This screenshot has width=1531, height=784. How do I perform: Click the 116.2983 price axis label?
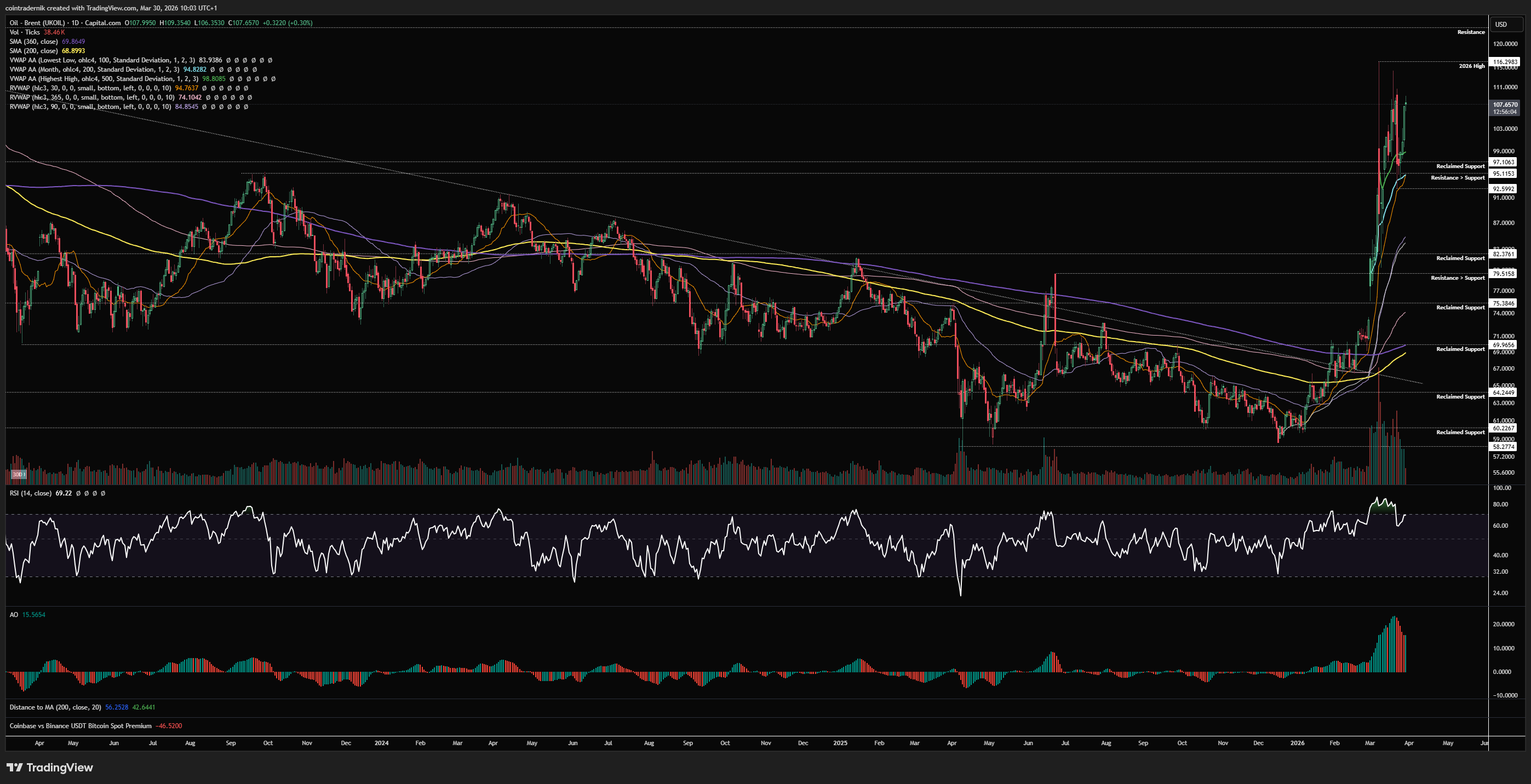(x=1504, y=62)
